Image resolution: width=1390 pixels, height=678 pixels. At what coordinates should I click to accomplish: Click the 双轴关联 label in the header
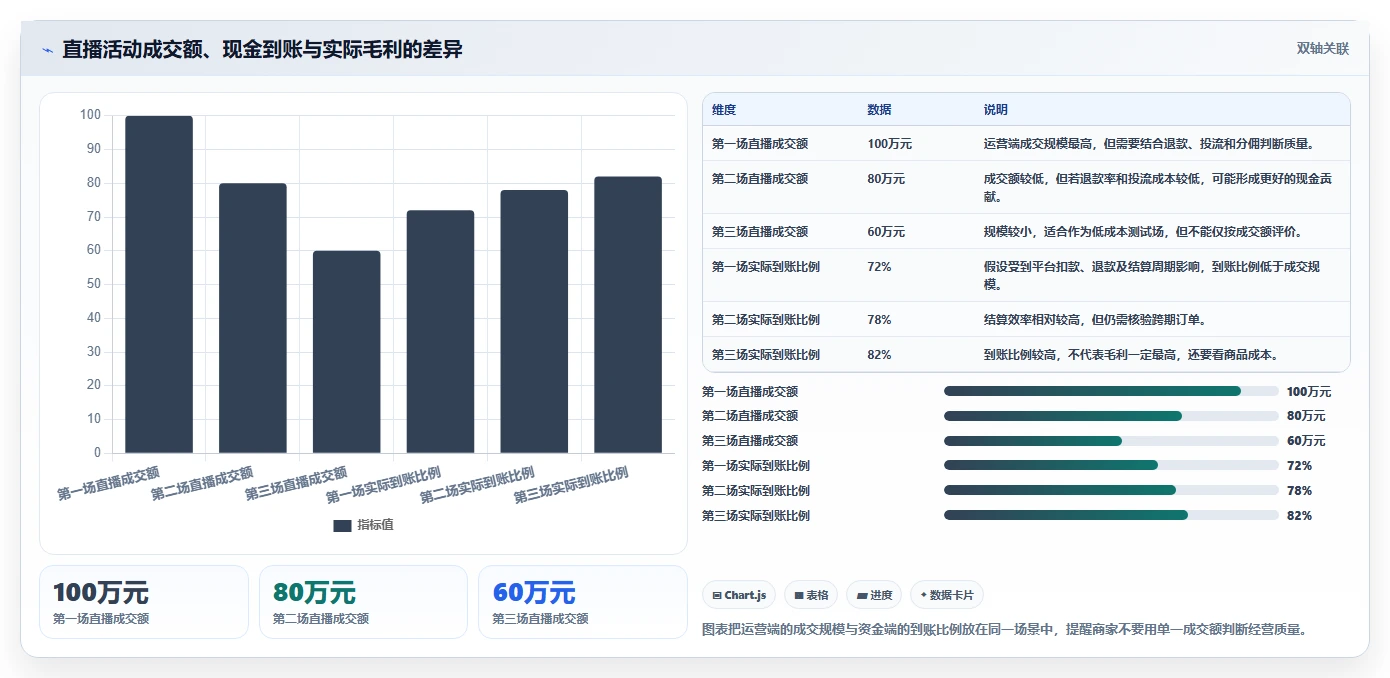coord(1323,49)
